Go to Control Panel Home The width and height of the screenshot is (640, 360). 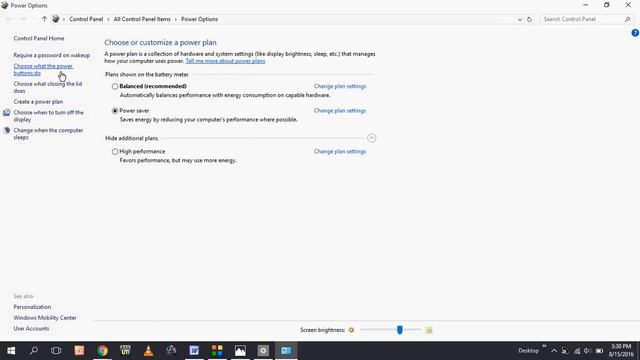click(39, 38)
